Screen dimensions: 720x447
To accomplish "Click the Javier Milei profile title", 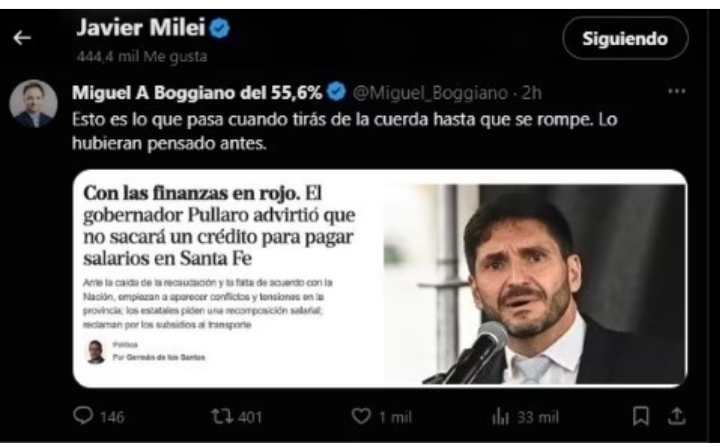I will click(x=141, y=28).
